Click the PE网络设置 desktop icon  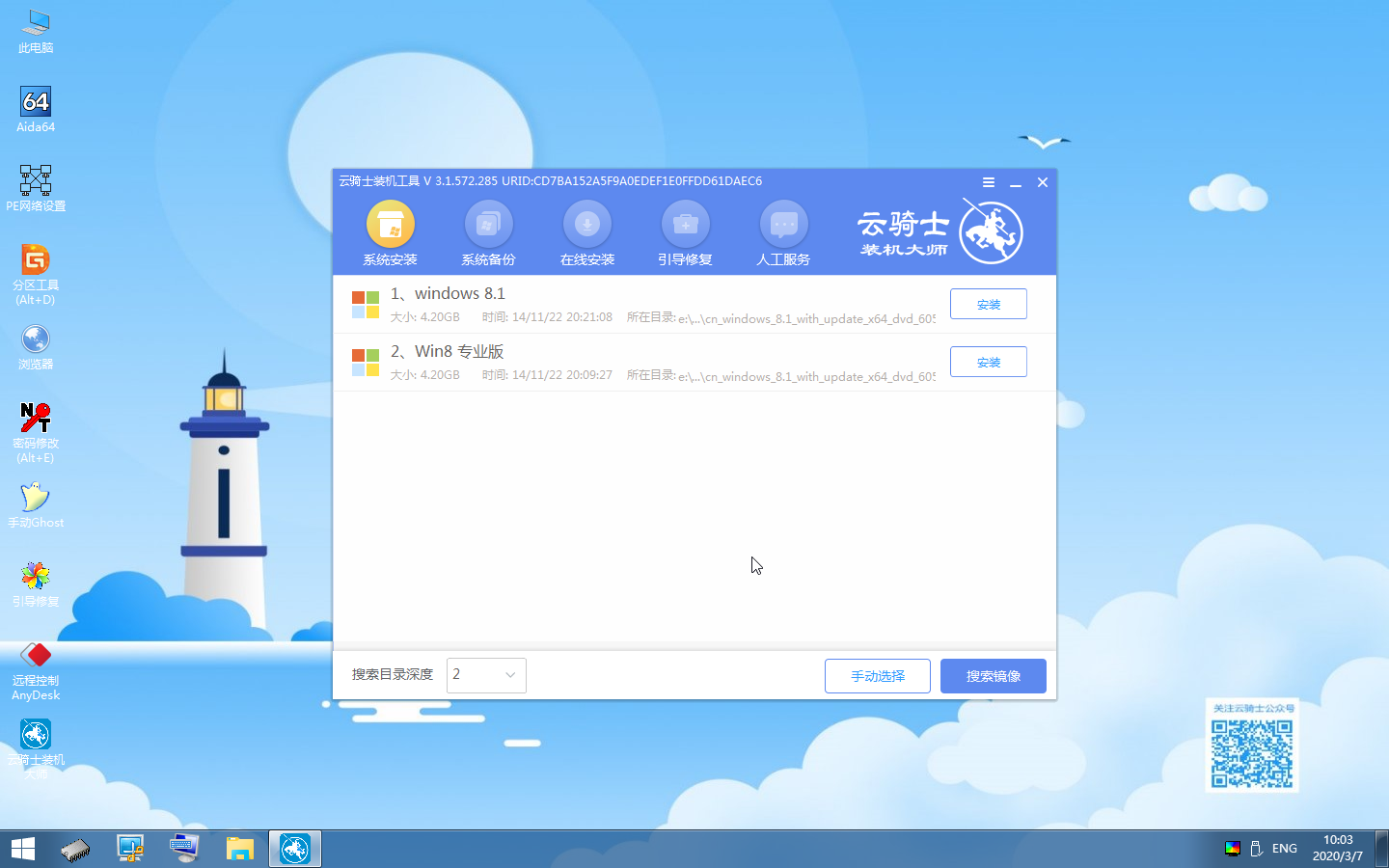[36, 189]
